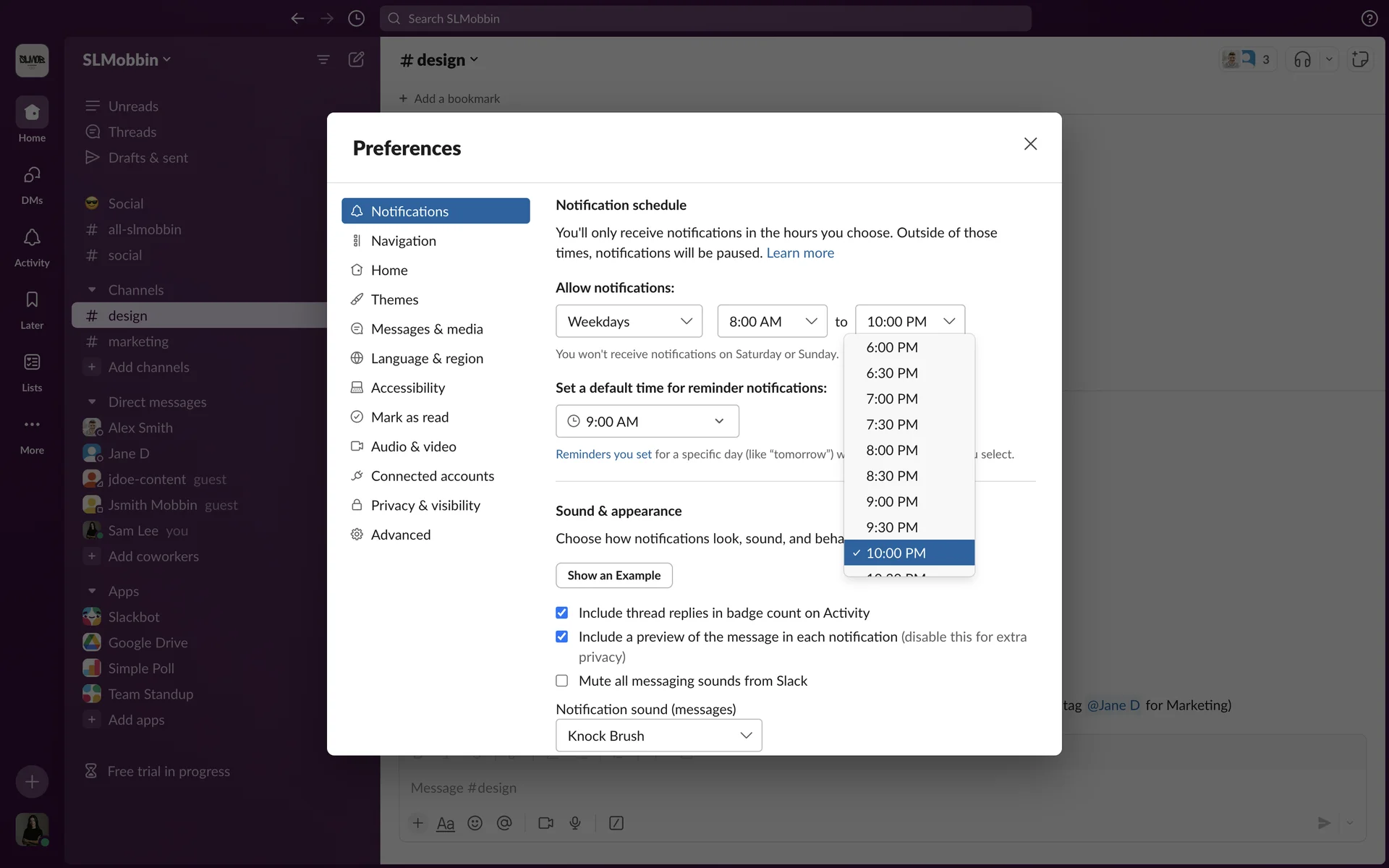Select 8:30 PM from the time list

tap(892, 476)
